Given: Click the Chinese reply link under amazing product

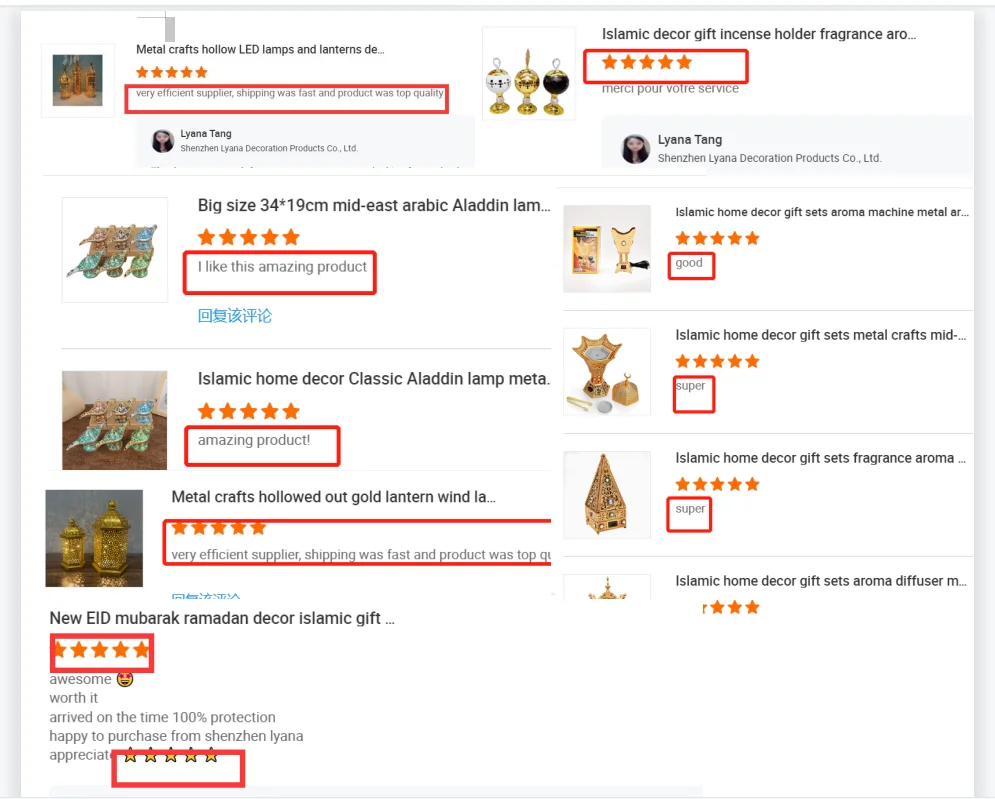Looking at the screenshot, I should coord(235,315).
